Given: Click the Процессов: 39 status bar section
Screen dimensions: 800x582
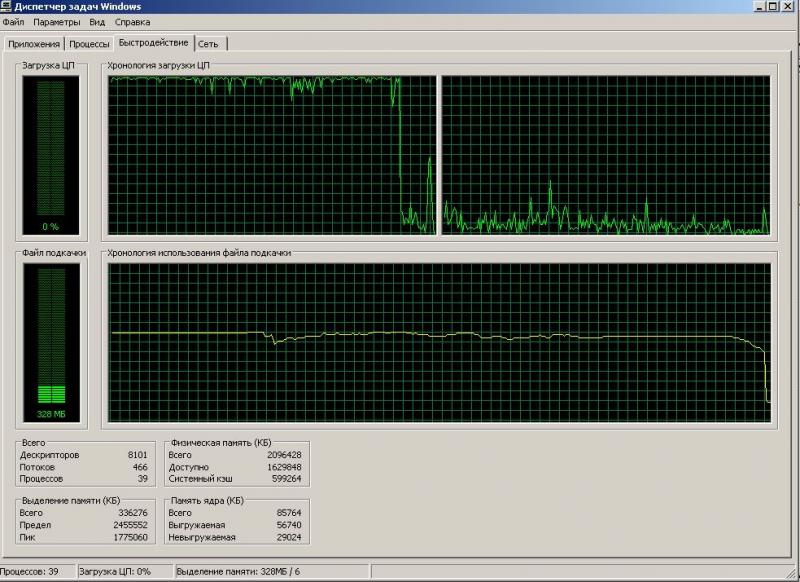Looking at the screenshot, I should click(35, 572).
